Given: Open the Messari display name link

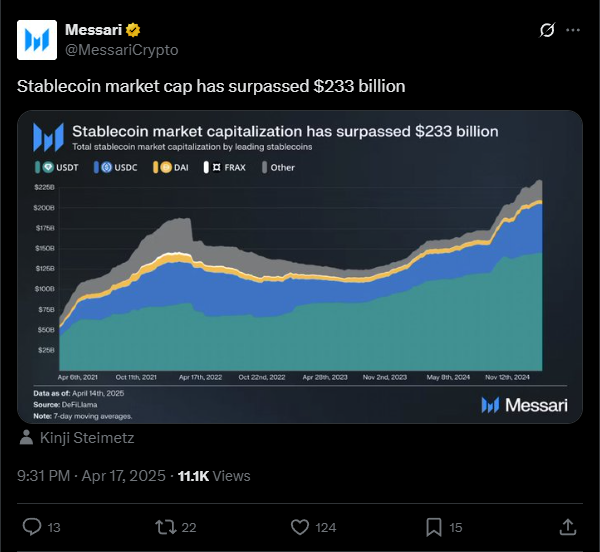Looking at the screenshot, I should coord(93,30).
